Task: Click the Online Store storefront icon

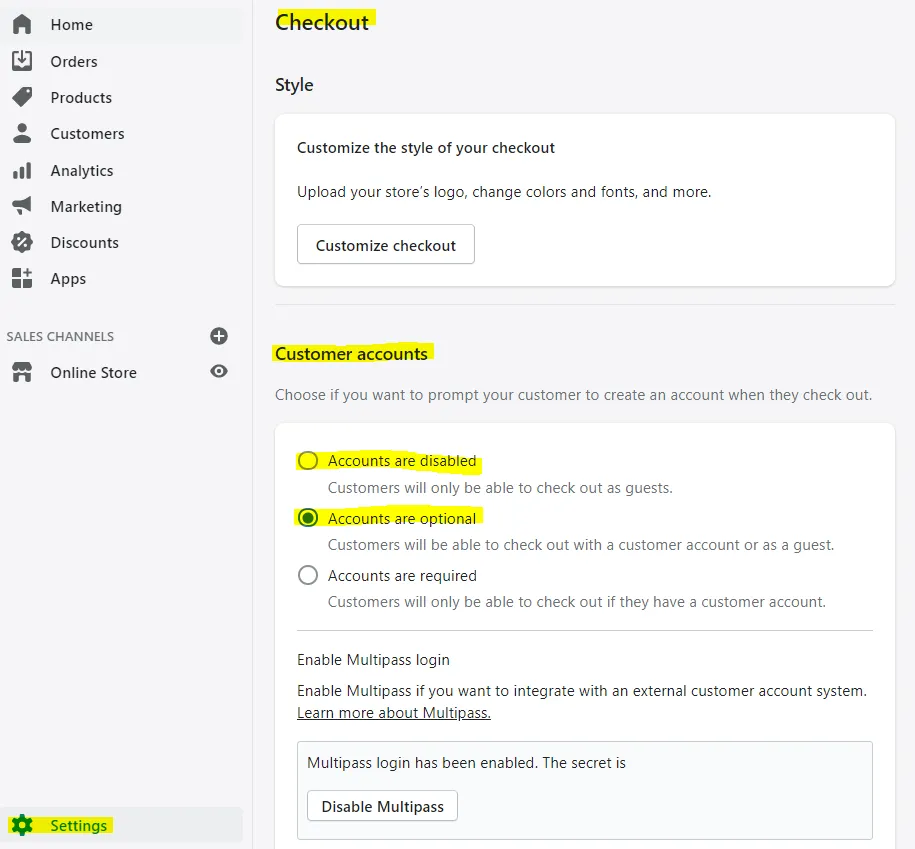Action: pyautogui.click(x=22, y=372)
